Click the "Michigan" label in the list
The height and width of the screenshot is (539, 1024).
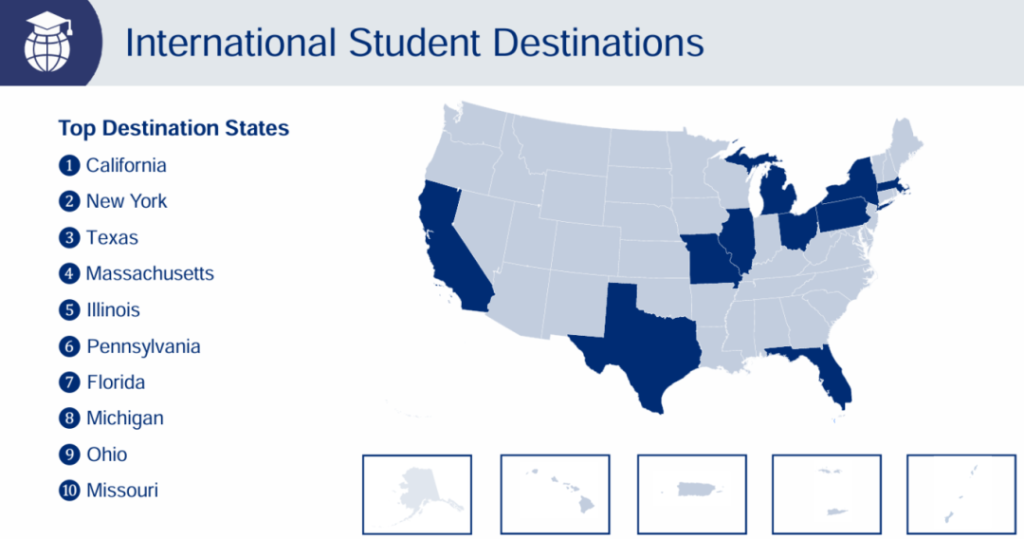125,418
